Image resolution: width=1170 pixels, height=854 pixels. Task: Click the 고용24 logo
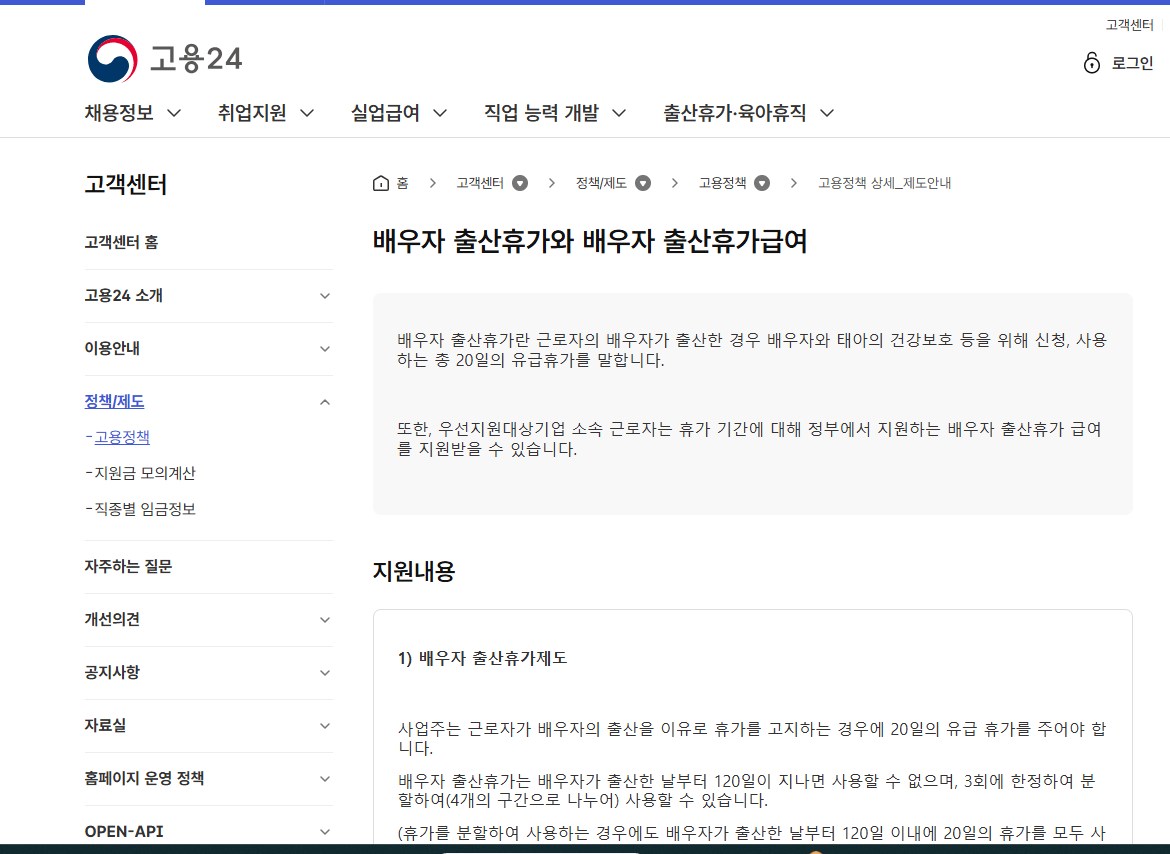(x=165, y=59)
